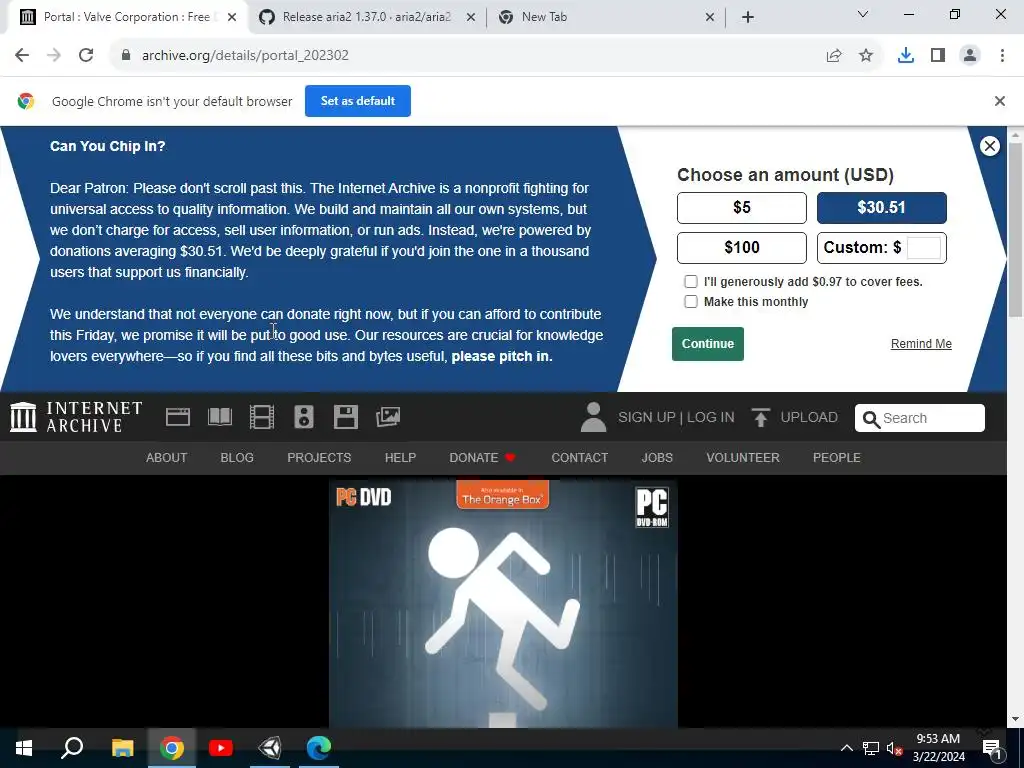Open the ABOUT menu item
1024x768 pixels.
click(x=167, y=458)
